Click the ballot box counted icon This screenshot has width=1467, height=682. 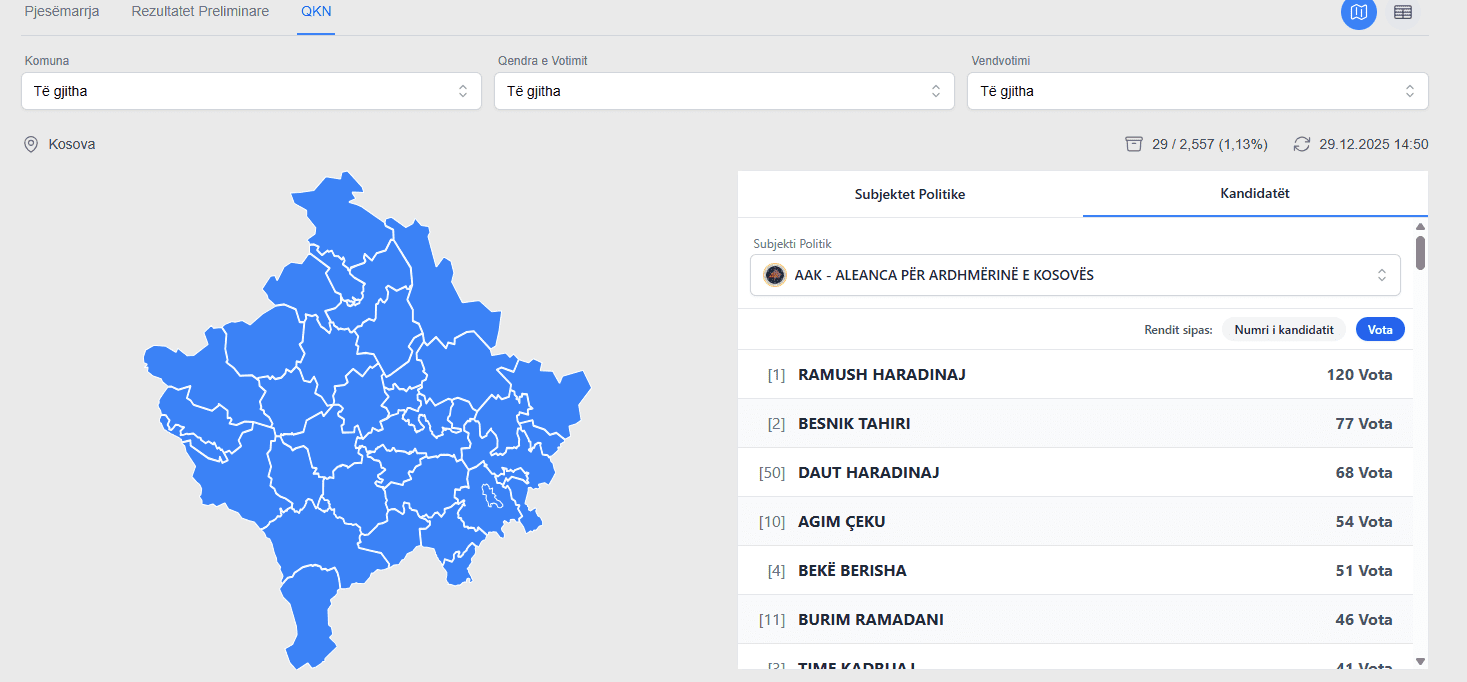pos(1133,144)
